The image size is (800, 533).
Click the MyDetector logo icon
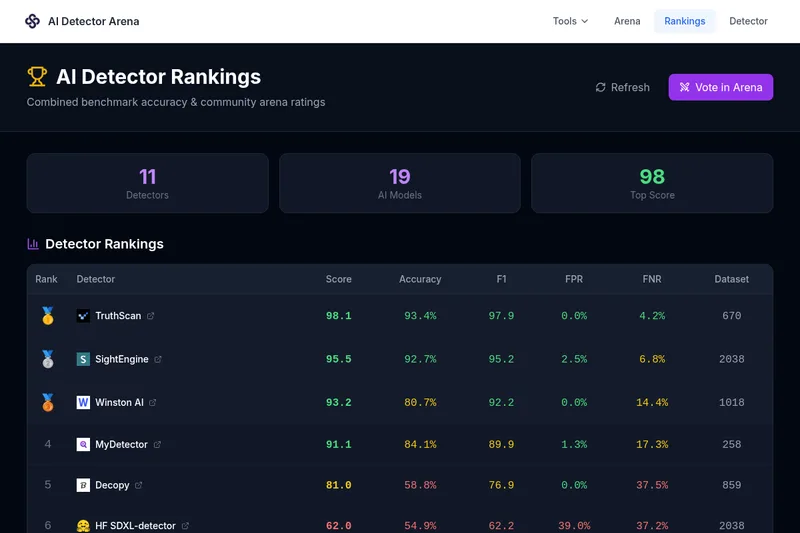(x=83, y=444)
